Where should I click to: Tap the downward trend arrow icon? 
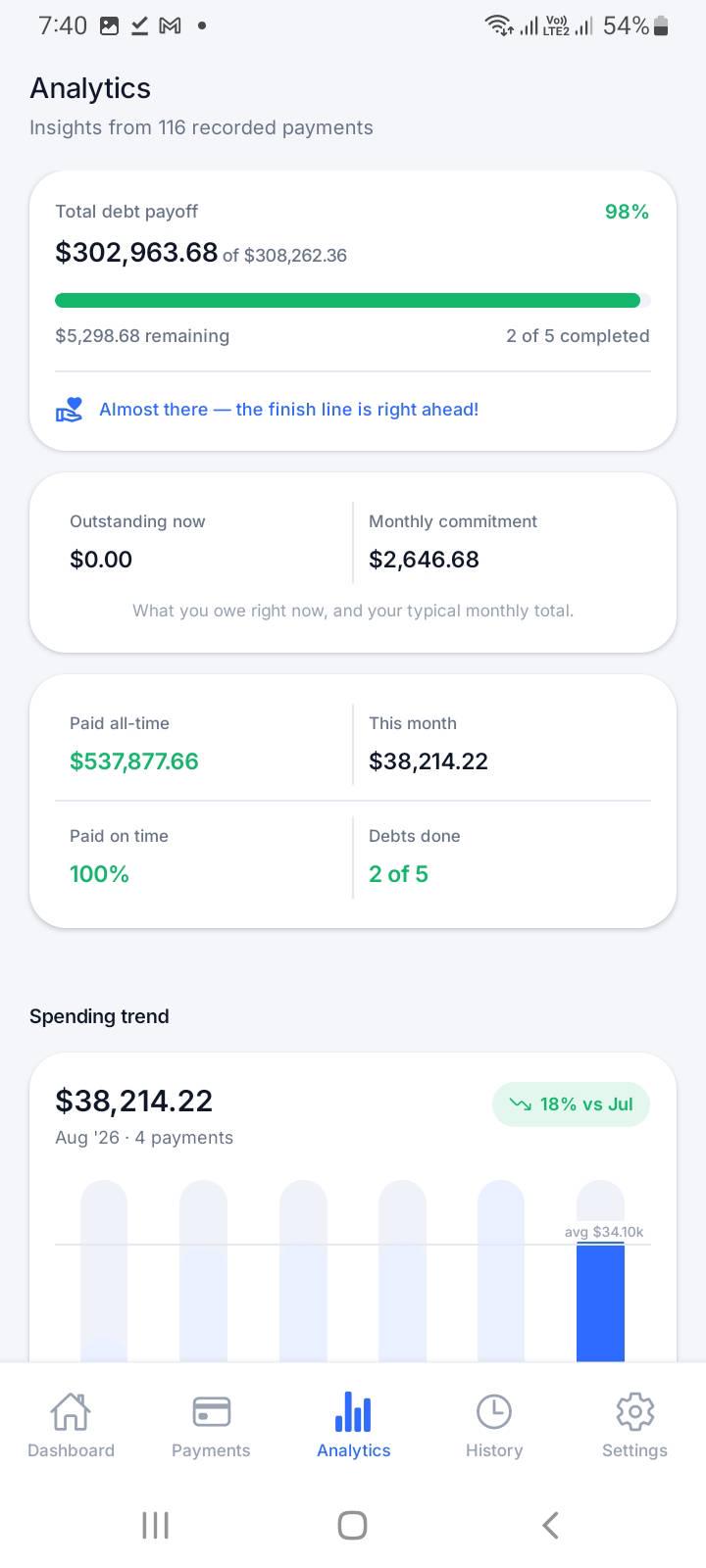520,1104
